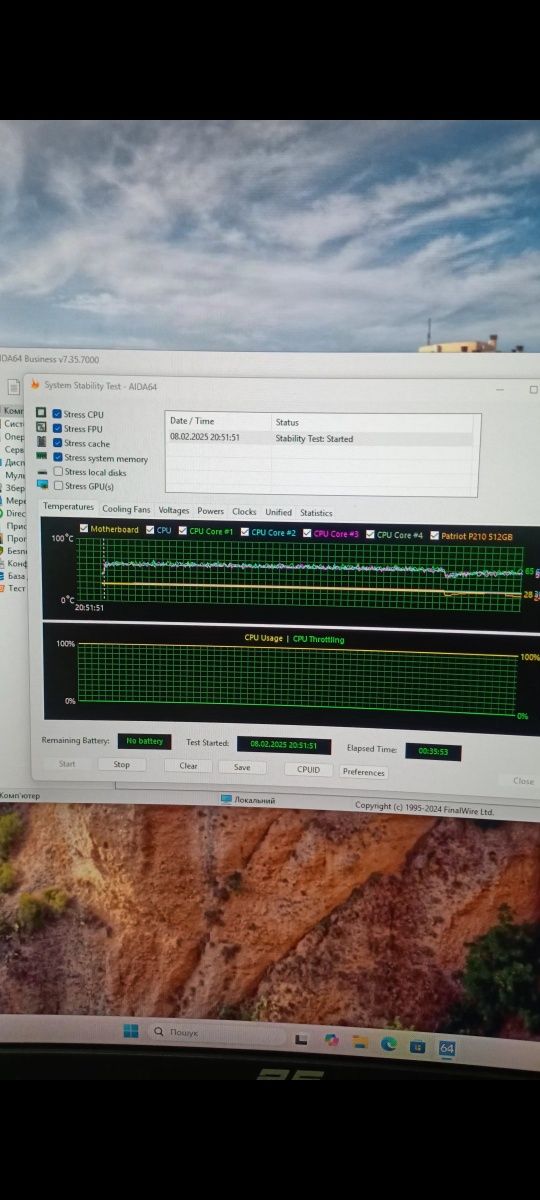
Task: Open File Explorer from the taskbar
Action: tap(360, 1043)
